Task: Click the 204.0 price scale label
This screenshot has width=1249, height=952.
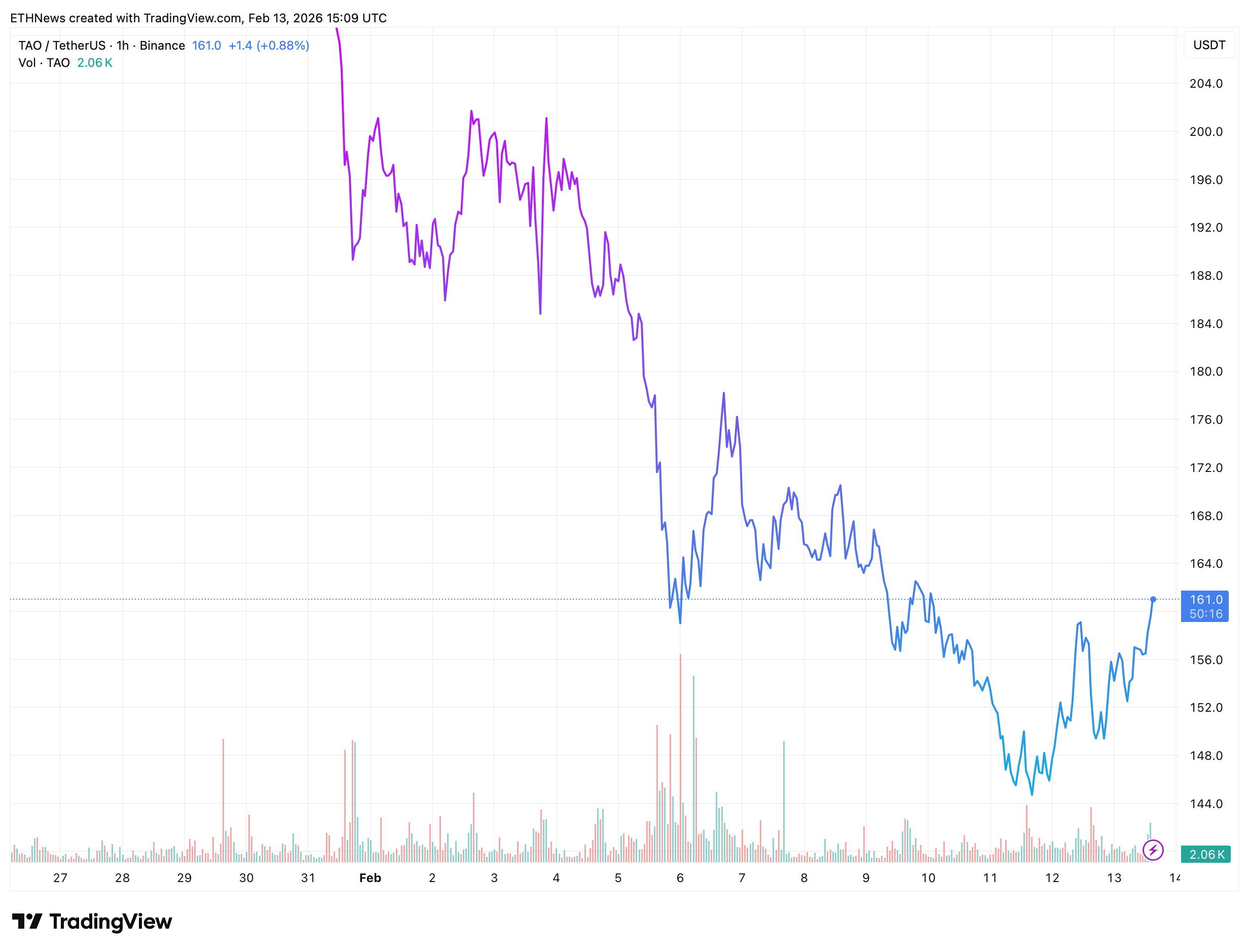Action: [1206, 84]
